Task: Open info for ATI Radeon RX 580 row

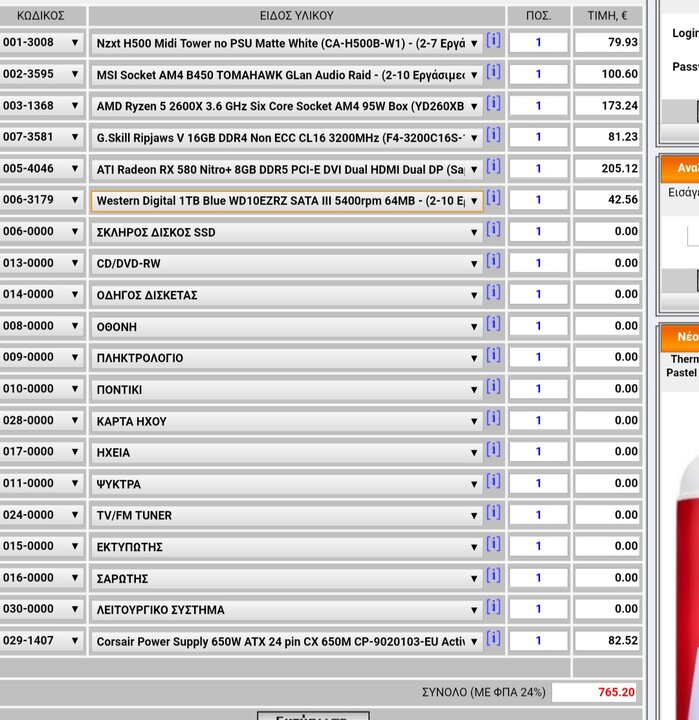Action: click(493, 167)
